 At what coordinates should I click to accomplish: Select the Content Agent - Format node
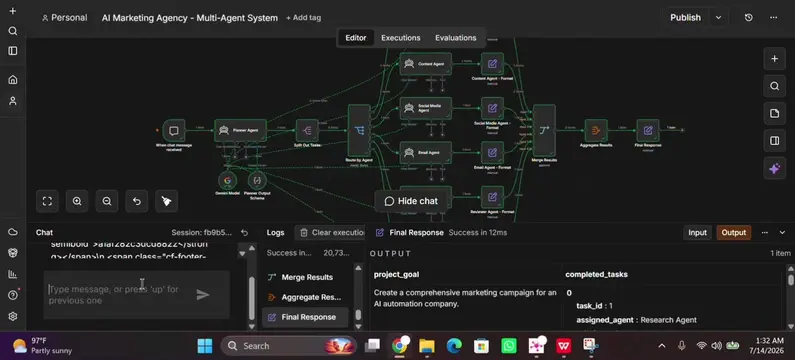coord(492,64)
